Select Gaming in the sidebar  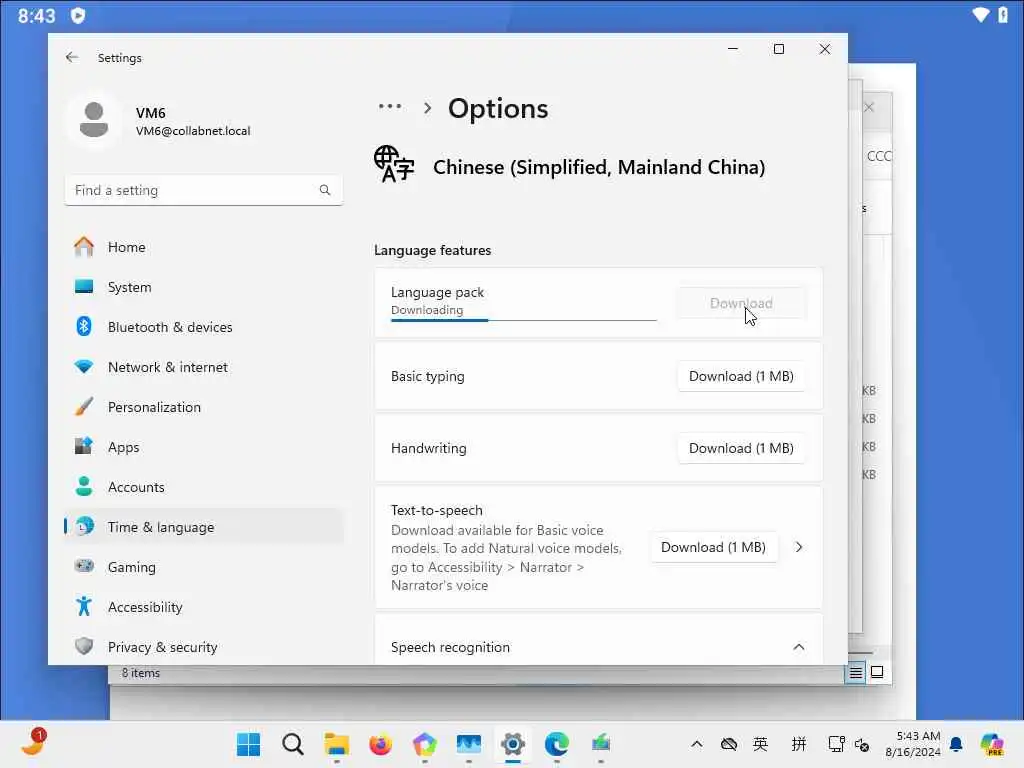204,567
